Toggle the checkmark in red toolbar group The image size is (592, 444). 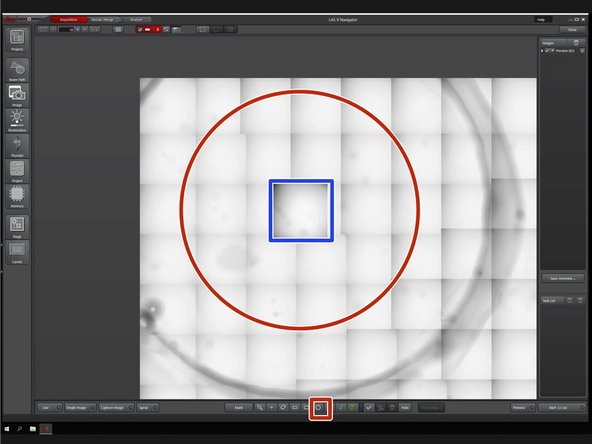pos(140,29)
